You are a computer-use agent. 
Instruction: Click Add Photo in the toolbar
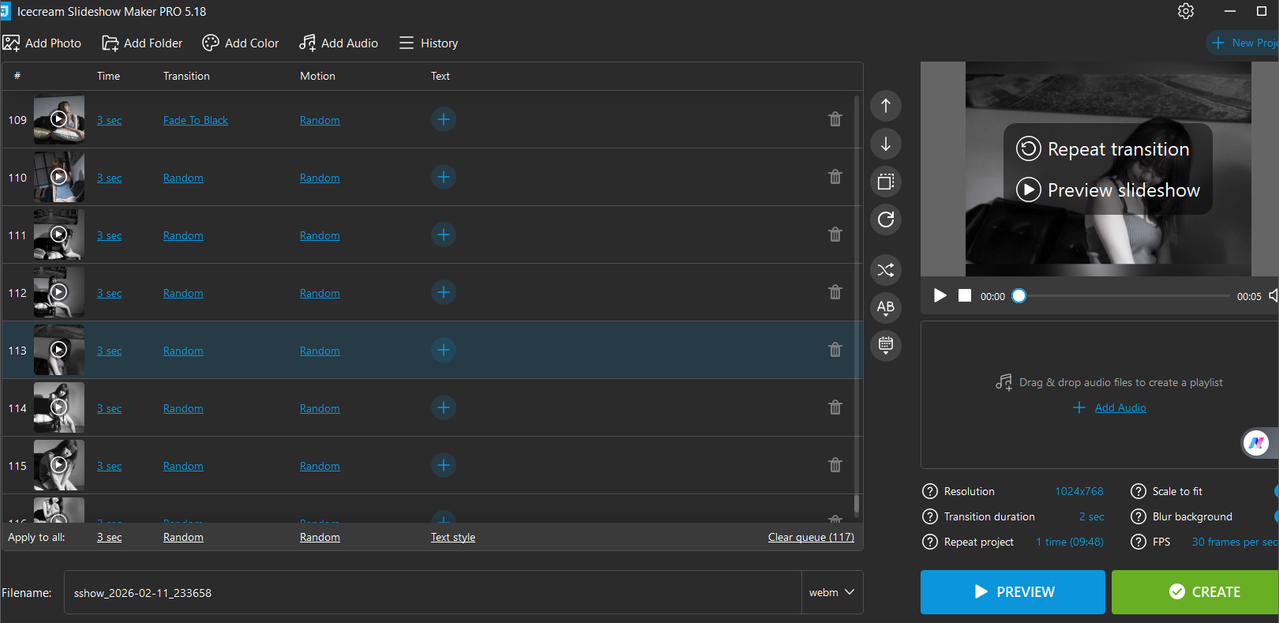click(42, 43)
